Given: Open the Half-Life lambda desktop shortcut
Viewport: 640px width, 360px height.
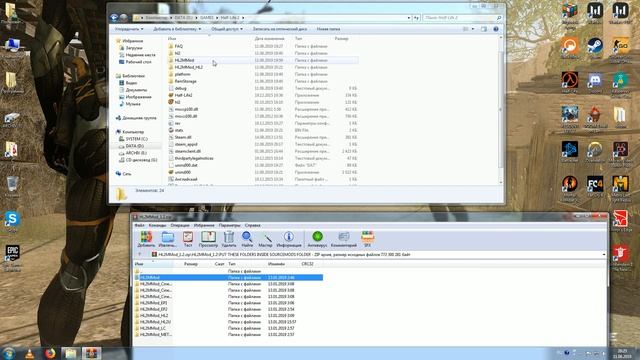Looking at the screenshot, I should coord(569,81).
